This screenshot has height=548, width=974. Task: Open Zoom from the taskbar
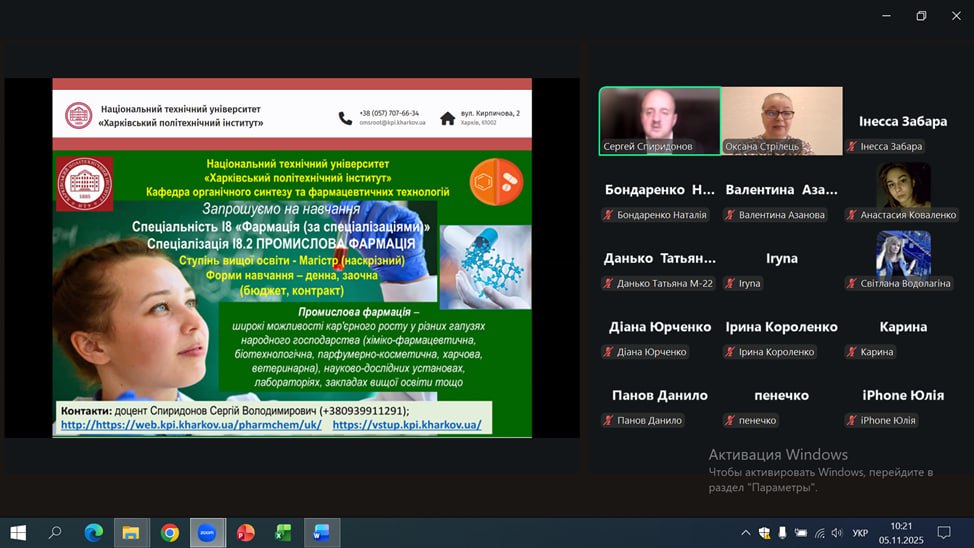207,533
